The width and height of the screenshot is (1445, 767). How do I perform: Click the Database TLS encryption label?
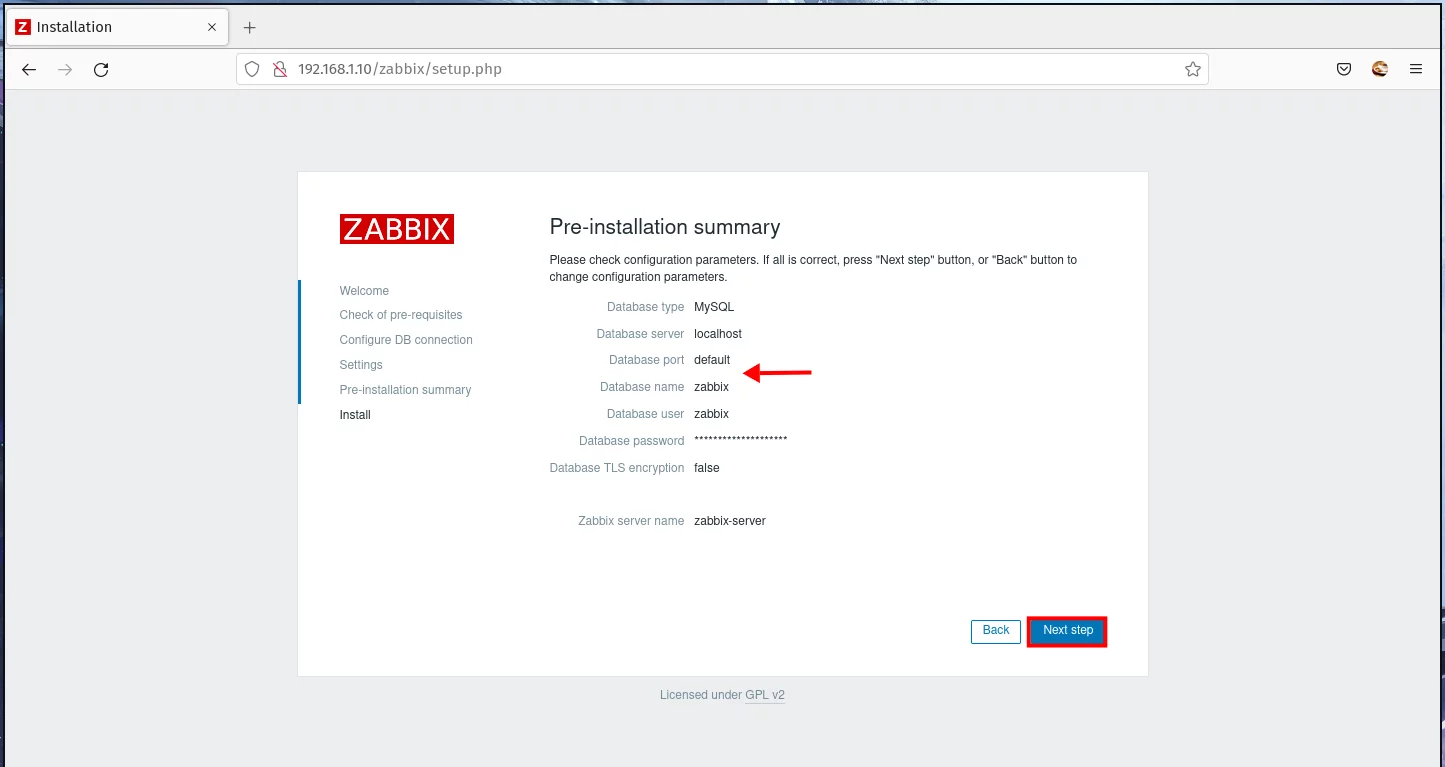[617, 468]
